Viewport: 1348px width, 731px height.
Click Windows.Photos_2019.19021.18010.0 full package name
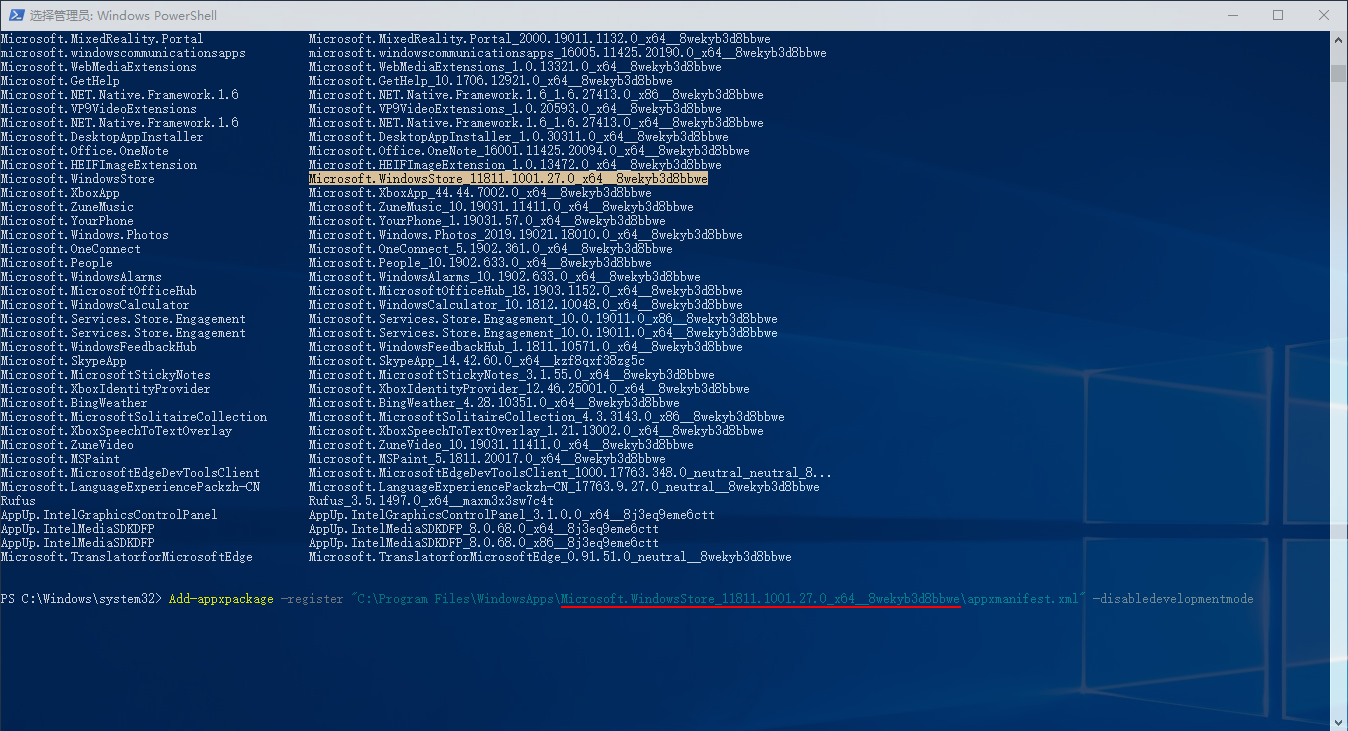click(525, 235)
